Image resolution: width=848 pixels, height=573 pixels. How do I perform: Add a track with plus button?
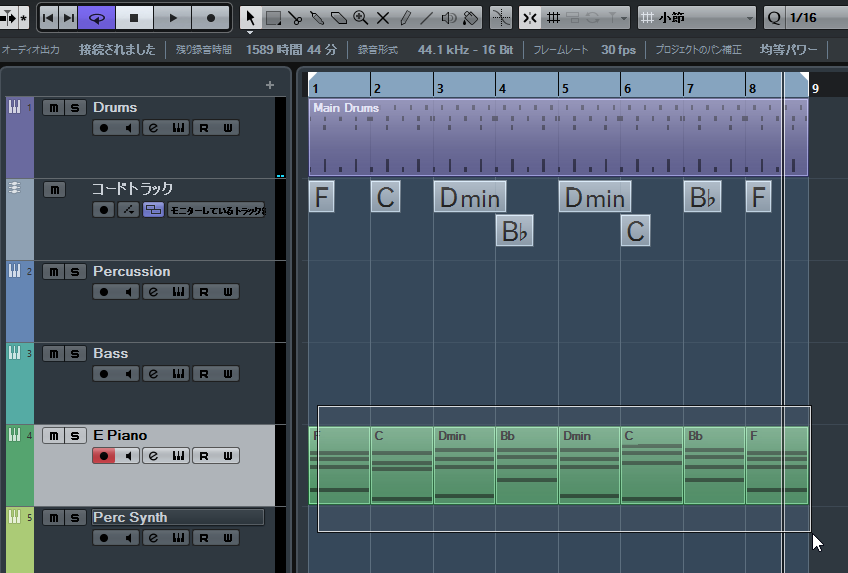pos(270,85)
